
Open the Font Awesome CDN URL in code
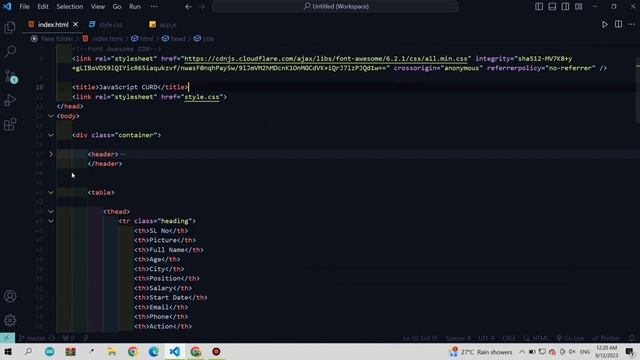point(326,59)
